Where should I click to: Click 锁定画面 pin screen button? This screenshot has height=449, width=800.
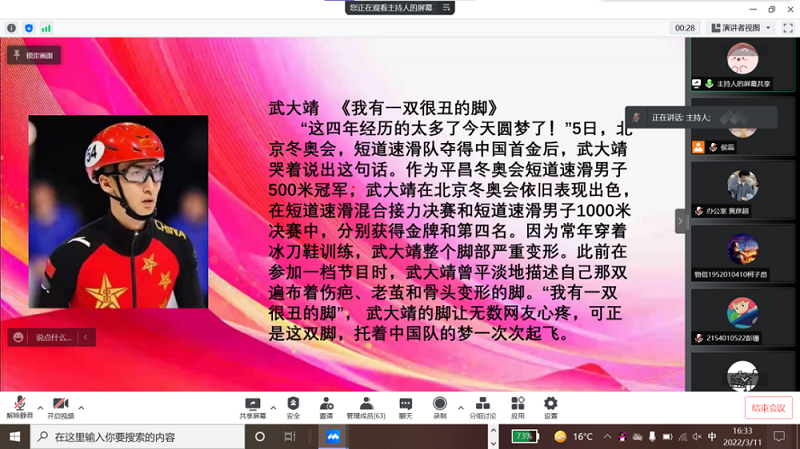point(34,55)
